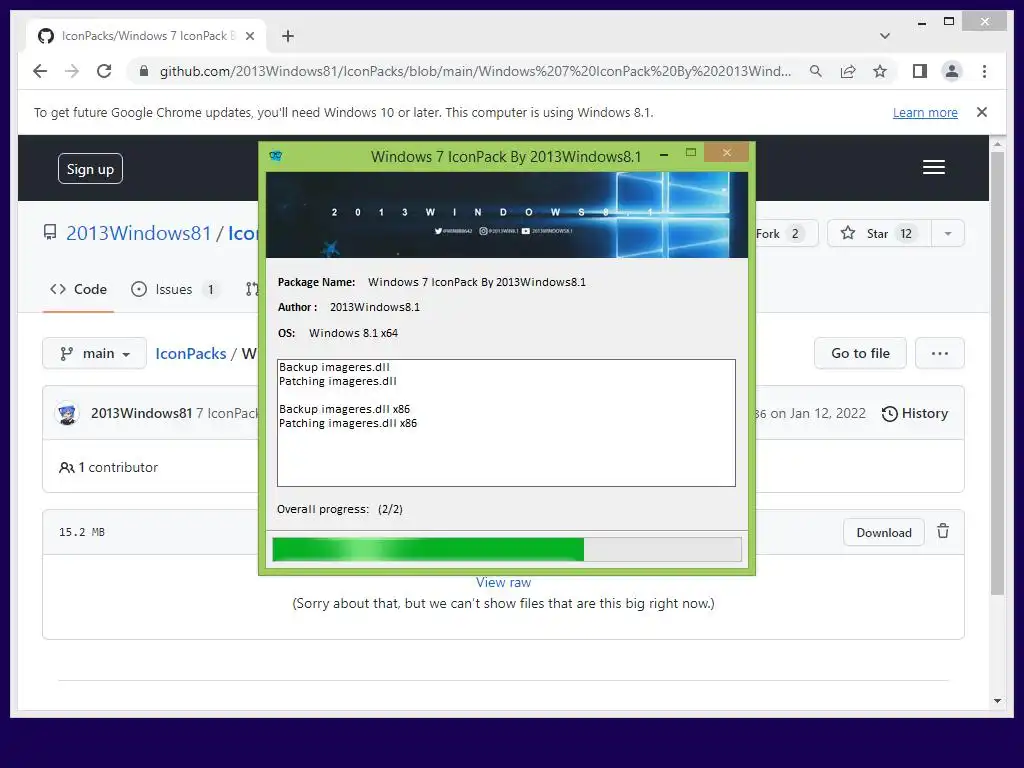Toggle the Chrome side panel icon
Image resolution: width=1024 pixels, height=768 pixels.
pos(920,71)
